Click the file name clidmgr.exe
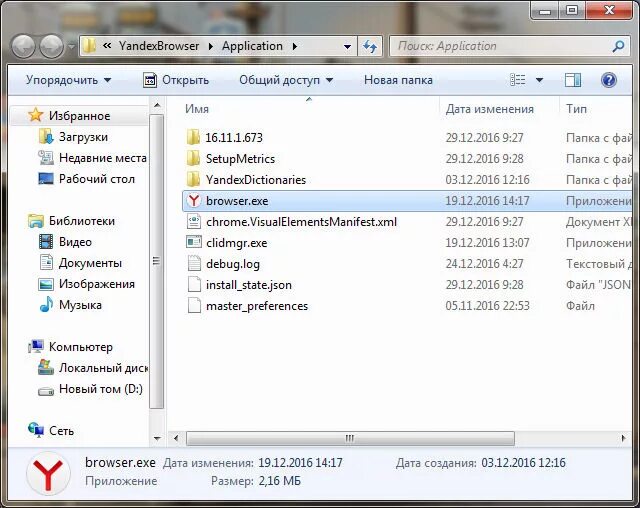The image size is (640, 508). click(x=237, y=243)
